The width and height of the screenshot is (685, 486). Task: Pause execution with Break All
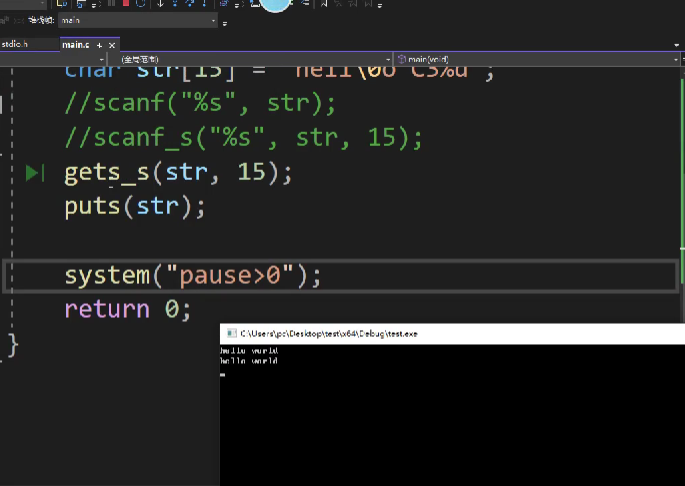[112, 3]
